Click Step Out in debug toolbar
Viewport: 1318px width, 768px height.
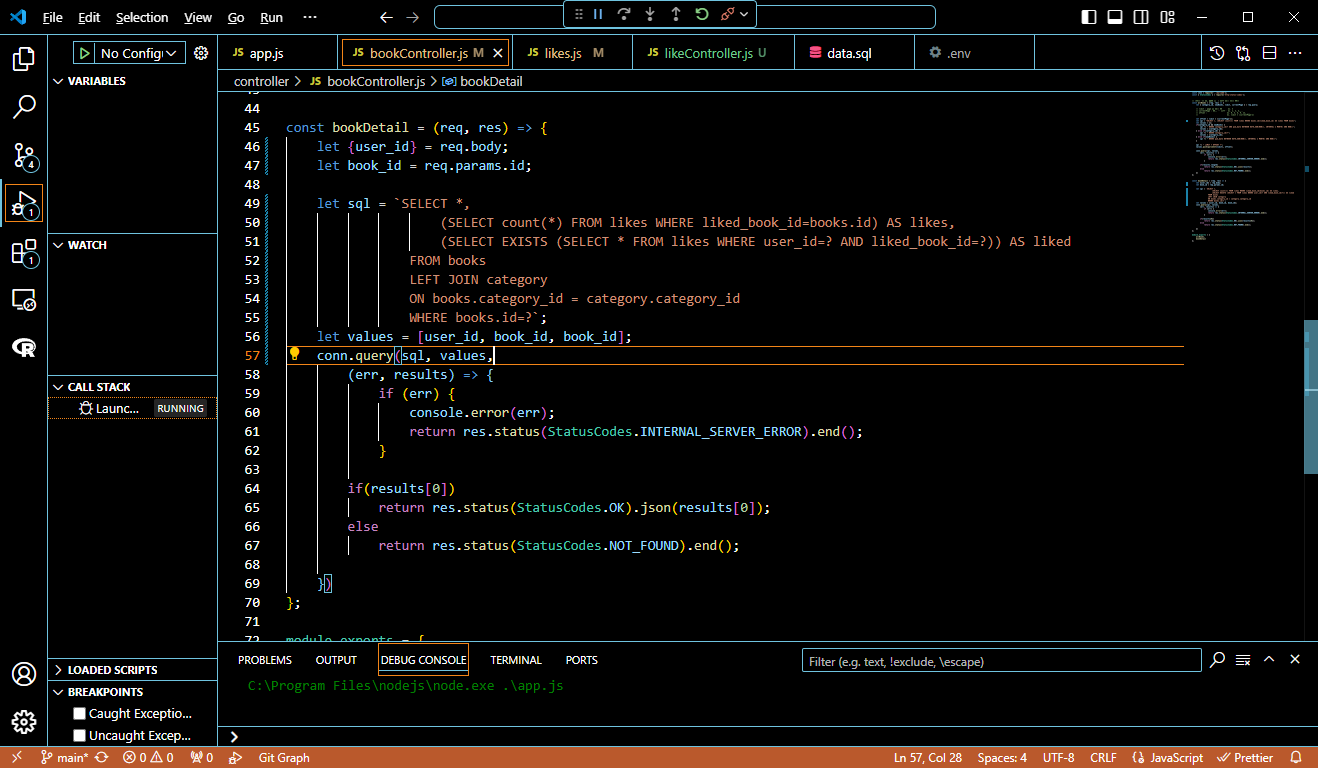click(x=676, y=14)
